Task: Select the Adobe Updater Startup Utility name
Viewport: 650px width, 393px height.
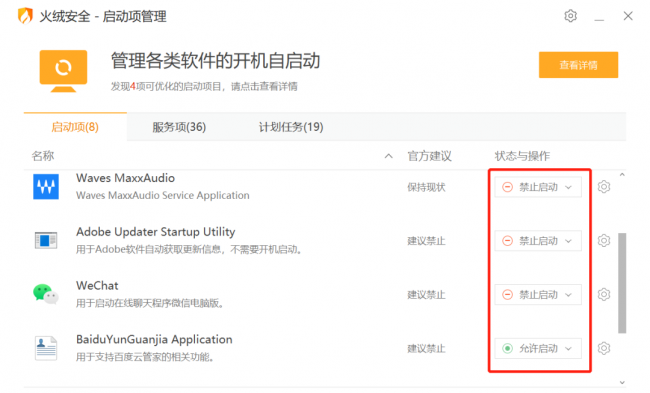Action: 155,232
